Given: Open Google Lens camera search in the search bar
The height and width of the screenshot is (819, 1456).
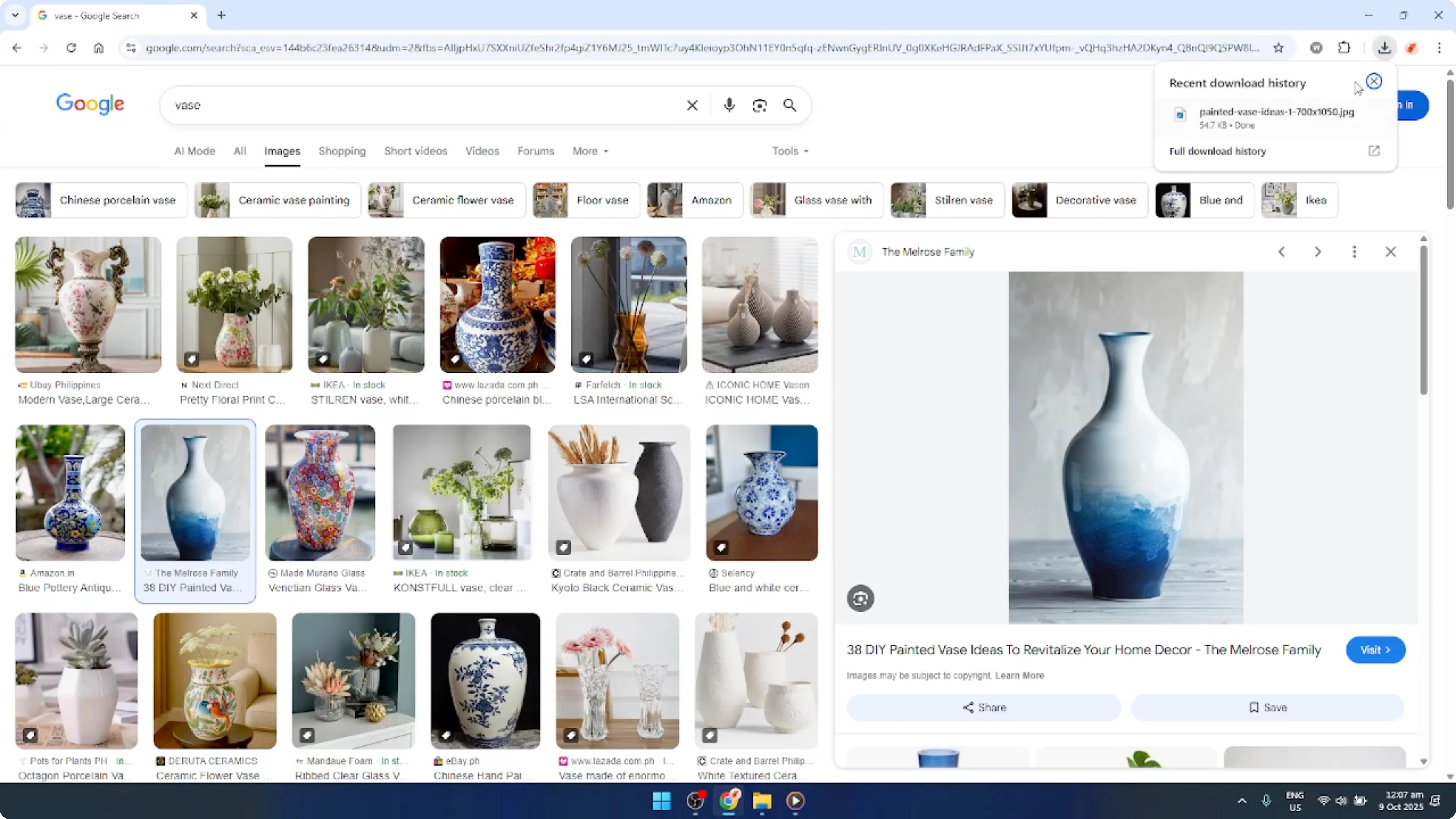Looking at the screenshot, I should click(760, 105).
